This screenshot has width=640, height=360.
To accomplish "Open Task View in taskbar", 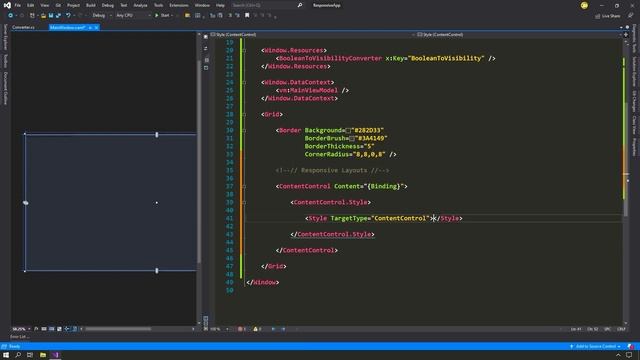I will [x=30, y=355].
